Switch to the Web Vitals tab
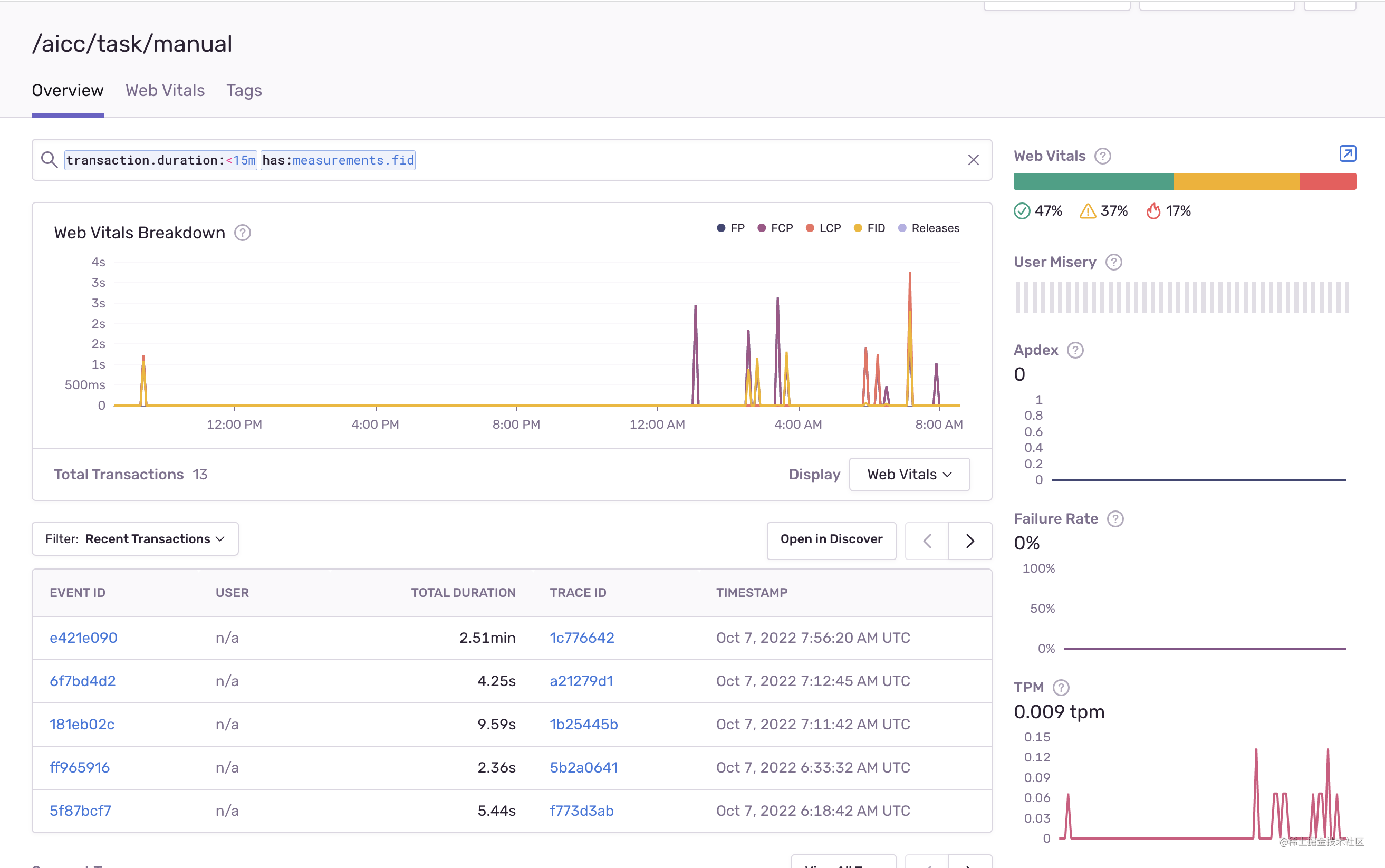Image resolution: width=1385 pixels, height=868 pixels. 165,91
